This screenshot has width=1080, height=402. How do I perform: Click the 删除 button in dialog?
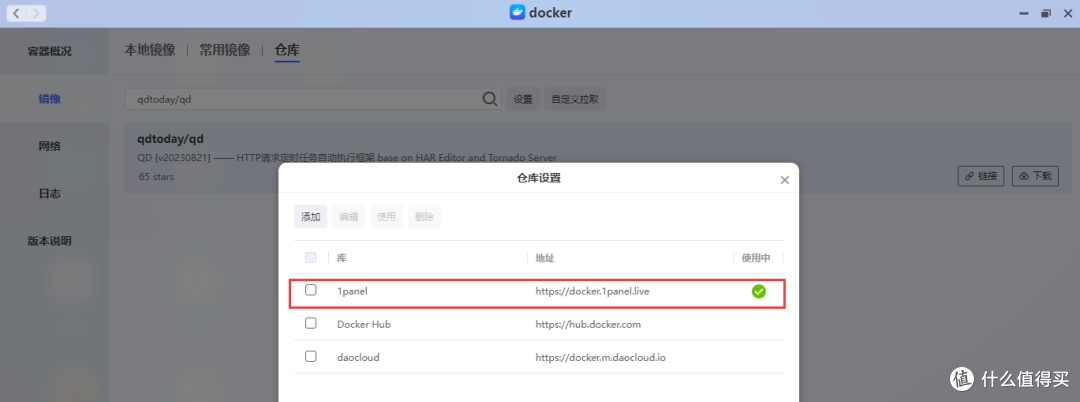coord(424,217)
